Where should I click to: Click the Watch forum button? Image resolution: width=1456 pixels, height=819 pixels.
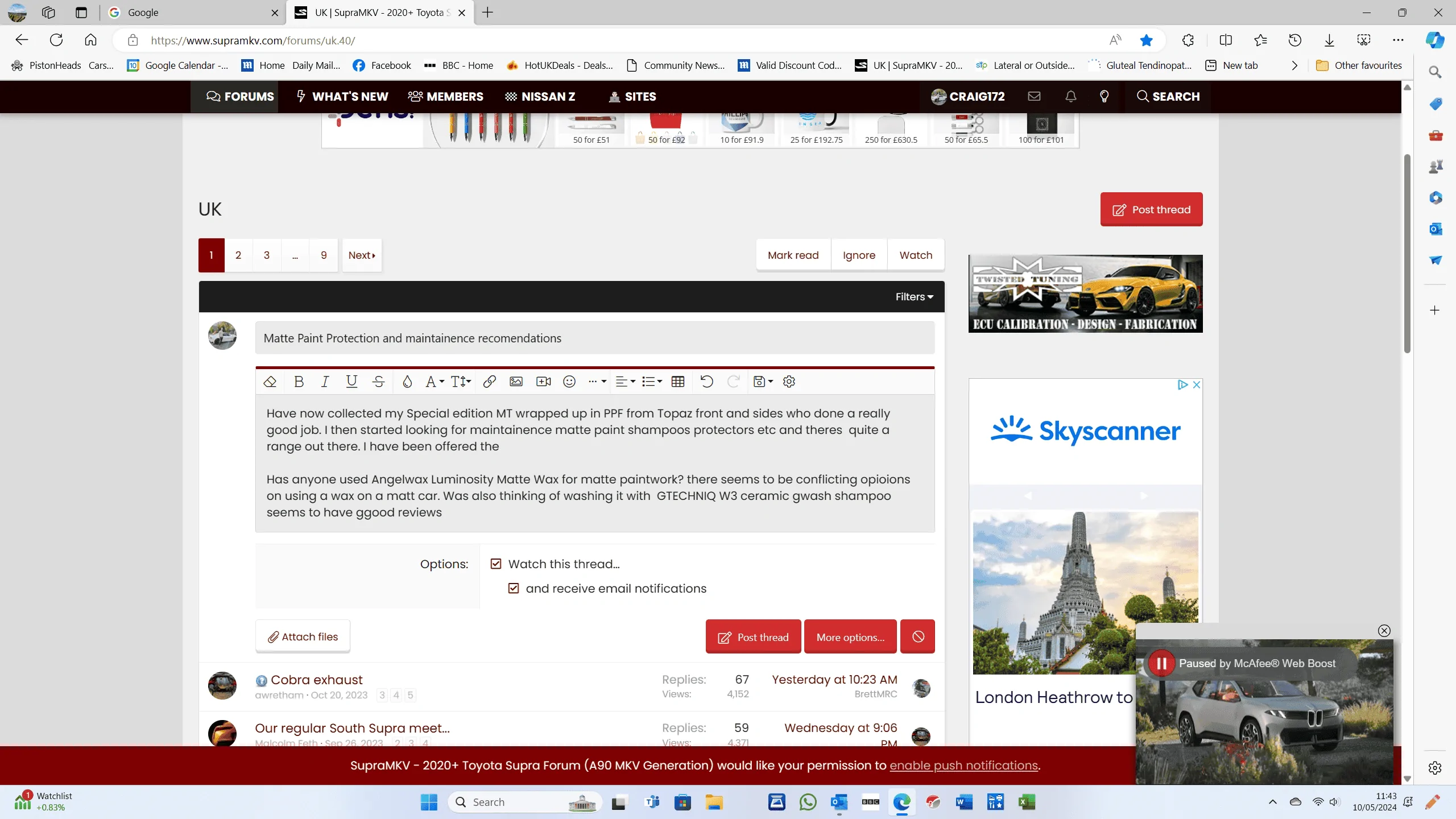coord(916,255)
